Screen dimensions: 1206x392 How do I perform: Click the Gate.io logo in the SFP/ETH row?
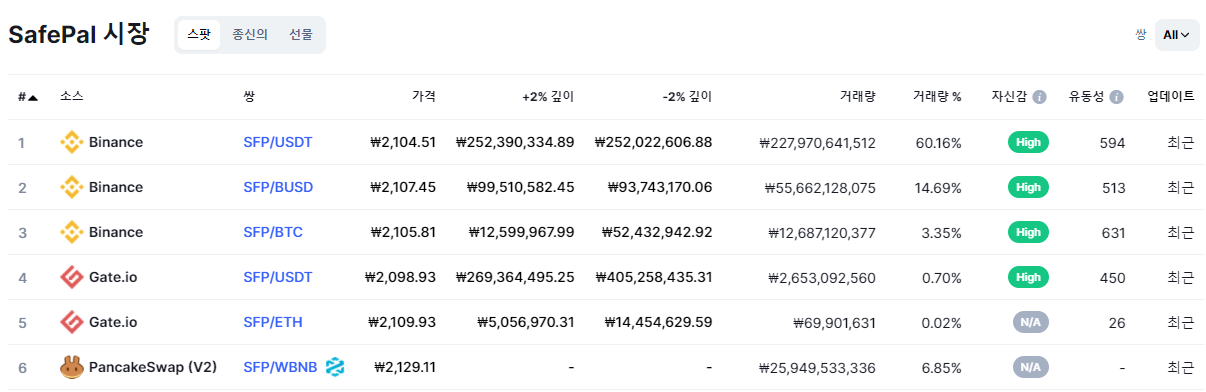(x=71, y=322)
